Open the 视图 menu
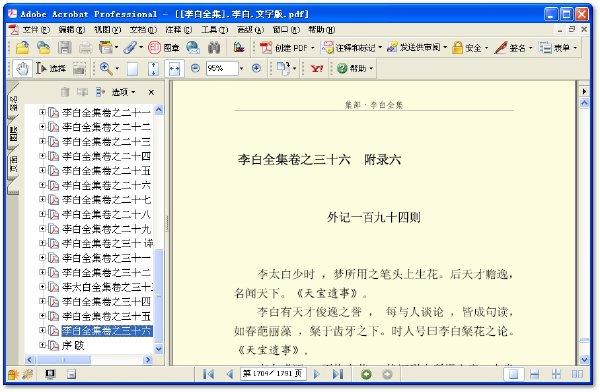Image resolution: width=600 pixels, height=392 pixels. point(107,29)
